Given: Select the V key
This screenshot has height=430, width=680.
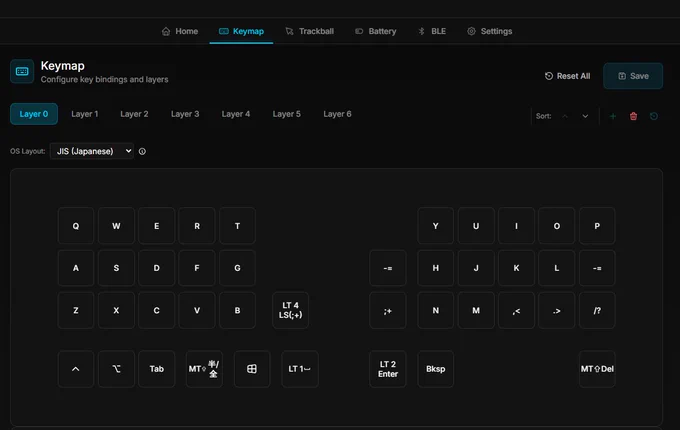Looking at the screenshot, I should tap(197, 310).
